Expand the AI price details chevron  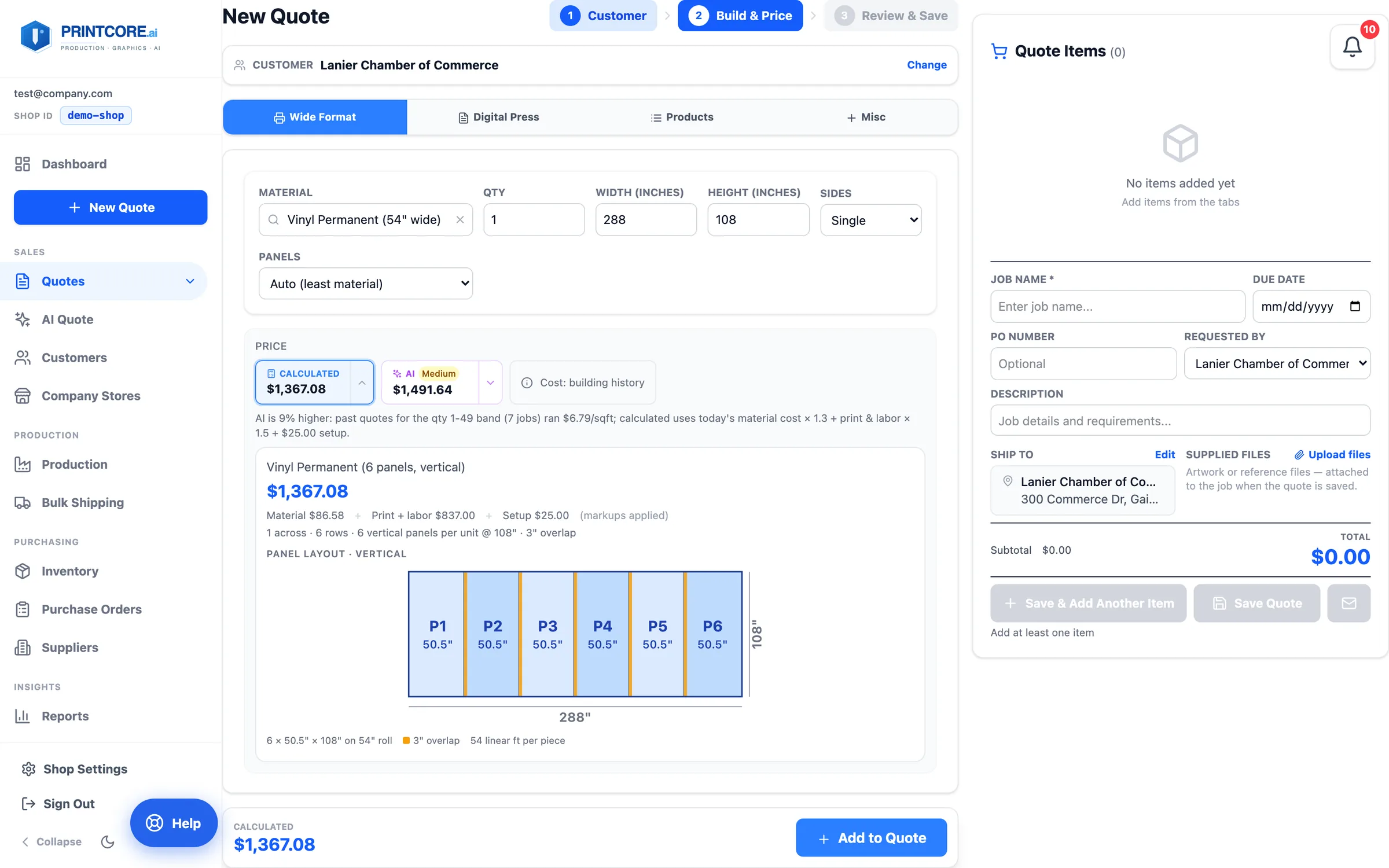tap(490, 382)
